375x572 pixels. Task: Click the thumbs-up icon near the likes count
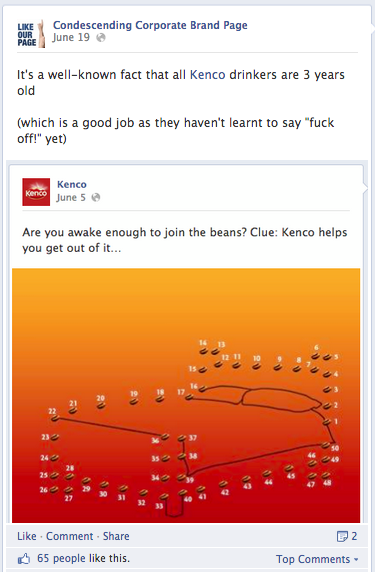point(24,559)
